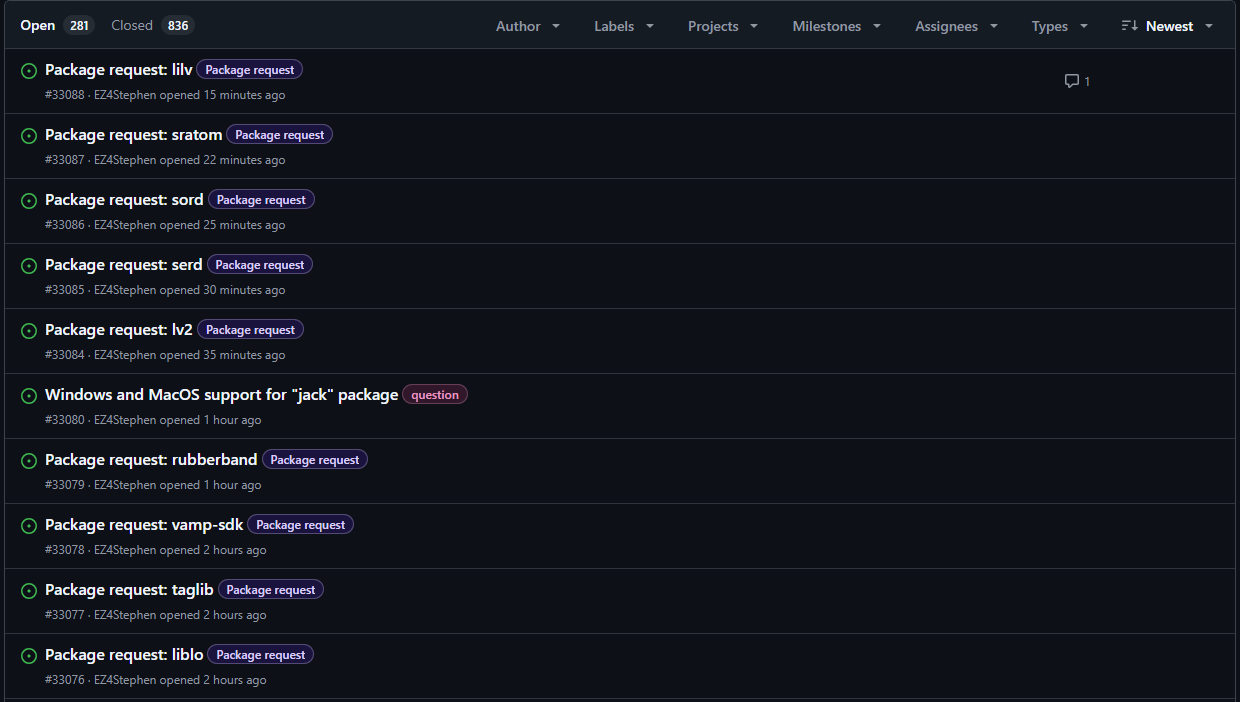
Task: Select the Open issues tab
Action: point(56,26)
